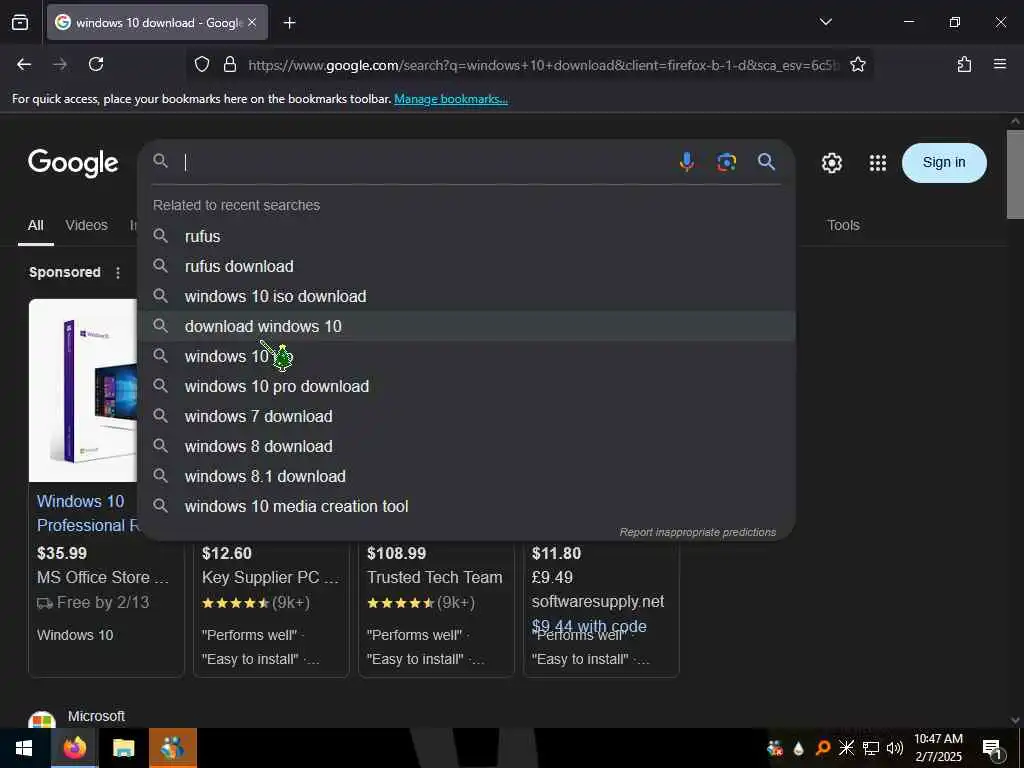Choose 'windows 10 media creation tool' suggestion
The image size is (1024, 768).
(x=466, y=507)
